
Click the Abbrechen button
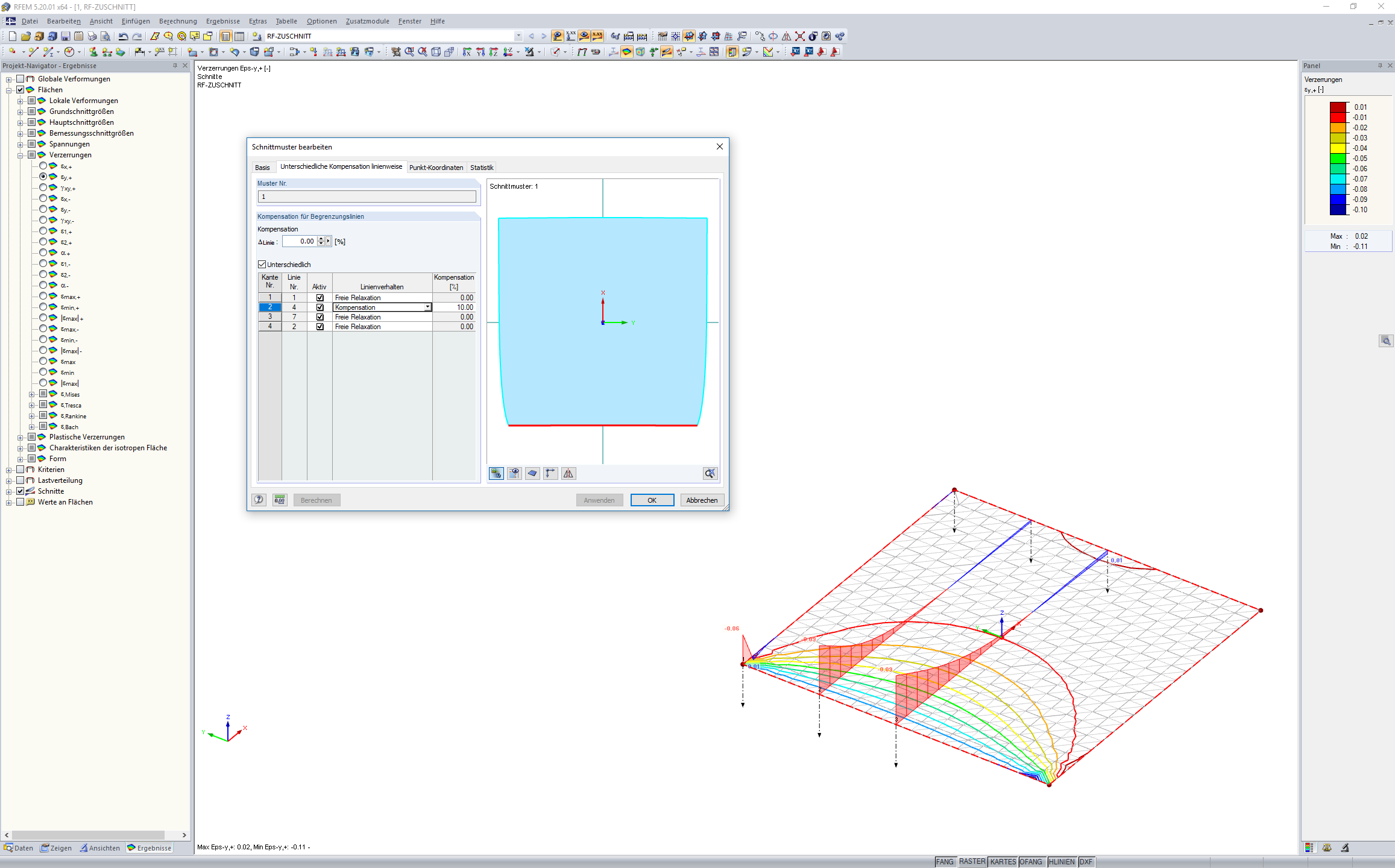coord(702,500)
